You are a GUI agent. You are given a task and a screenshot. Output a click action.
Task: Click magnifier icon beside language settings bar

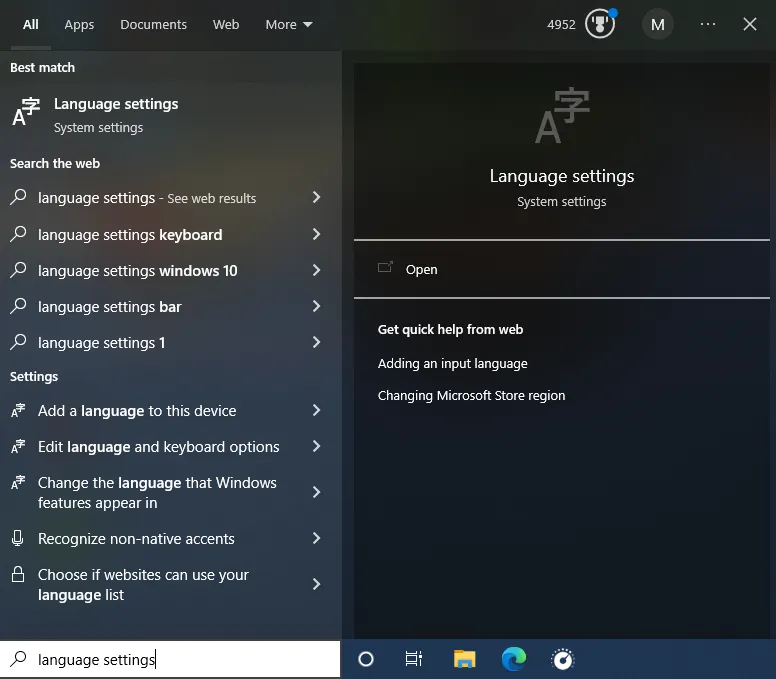(18, 306)
